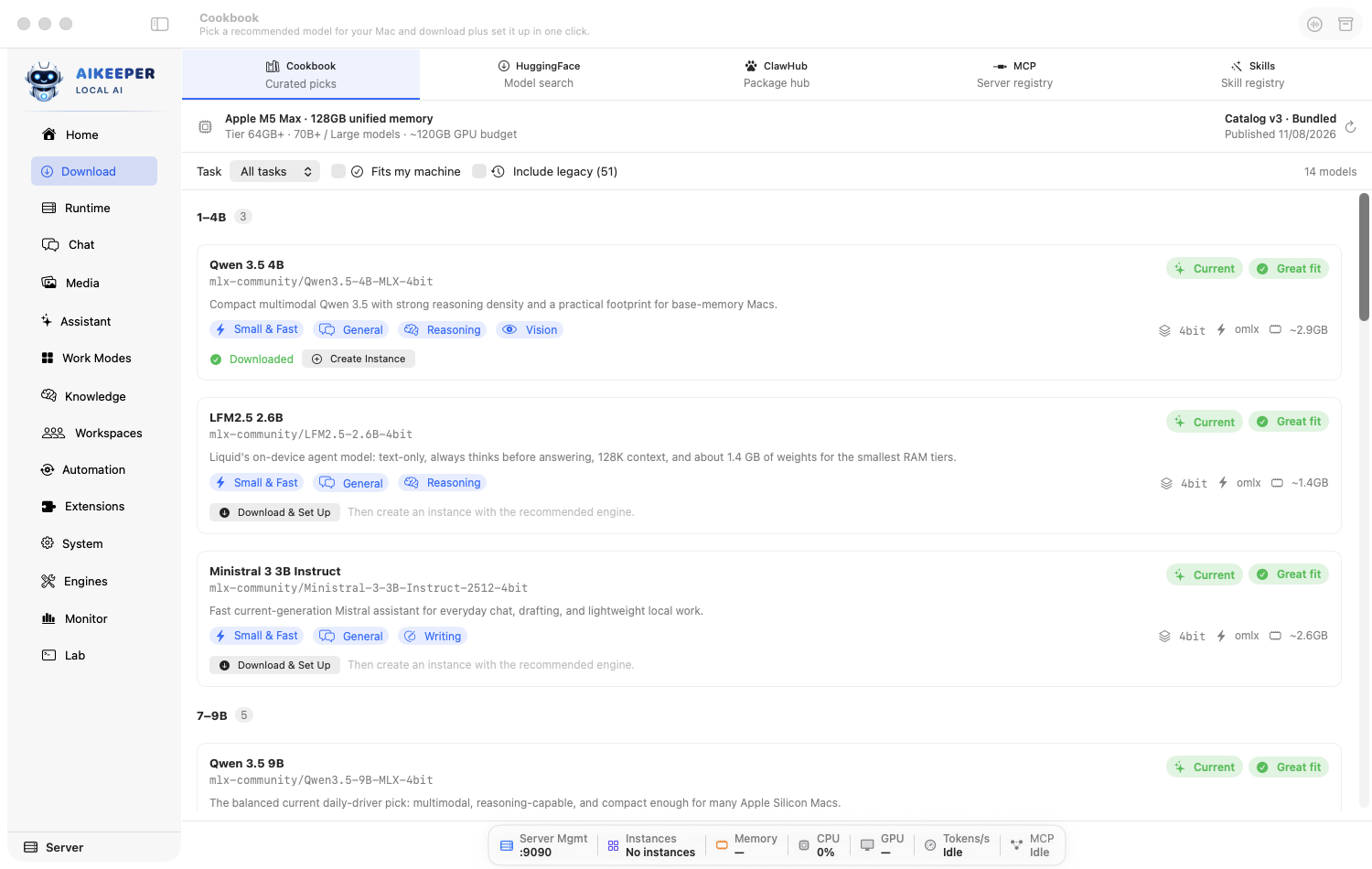Switch to the ClawHub tab
1372x869 pixels.
pyautogui.click(x=777, y=74)
